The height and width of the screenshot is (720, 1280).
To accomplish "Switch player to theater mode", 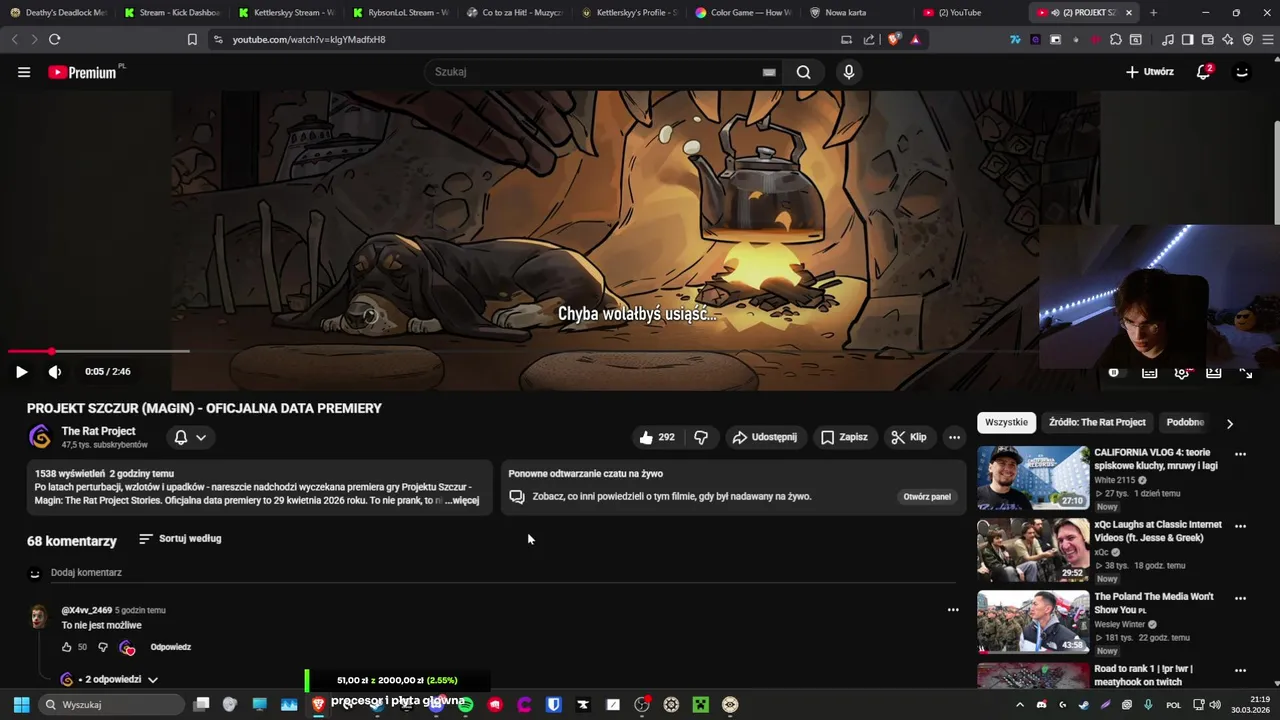I will point(1213,372).
